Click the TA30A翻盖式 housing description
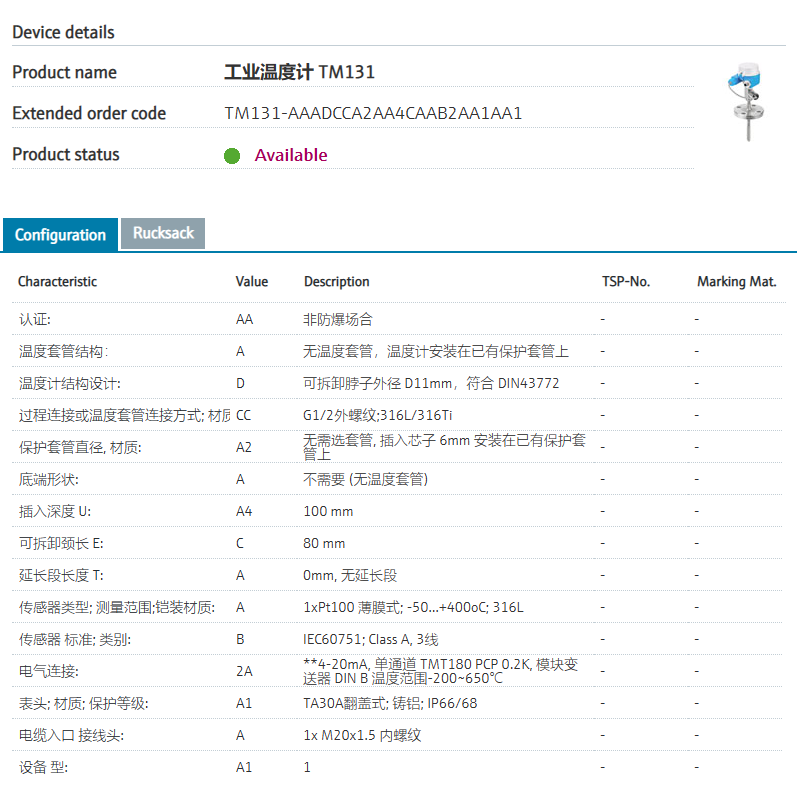797x794 pixels. tap(390, 704)
